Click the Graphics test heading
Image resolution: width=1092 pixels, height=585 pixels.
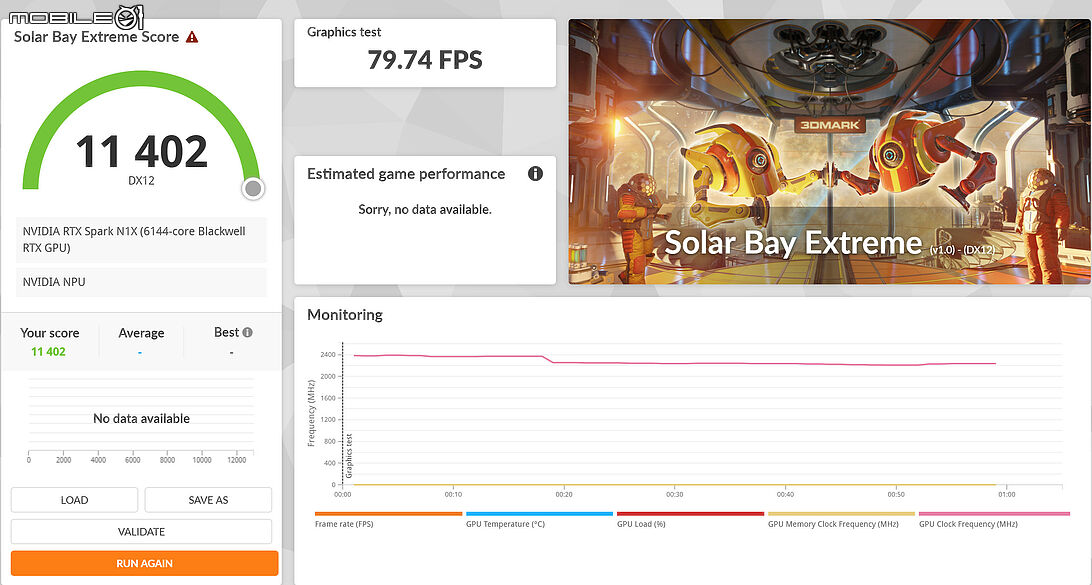click(344, 32)
